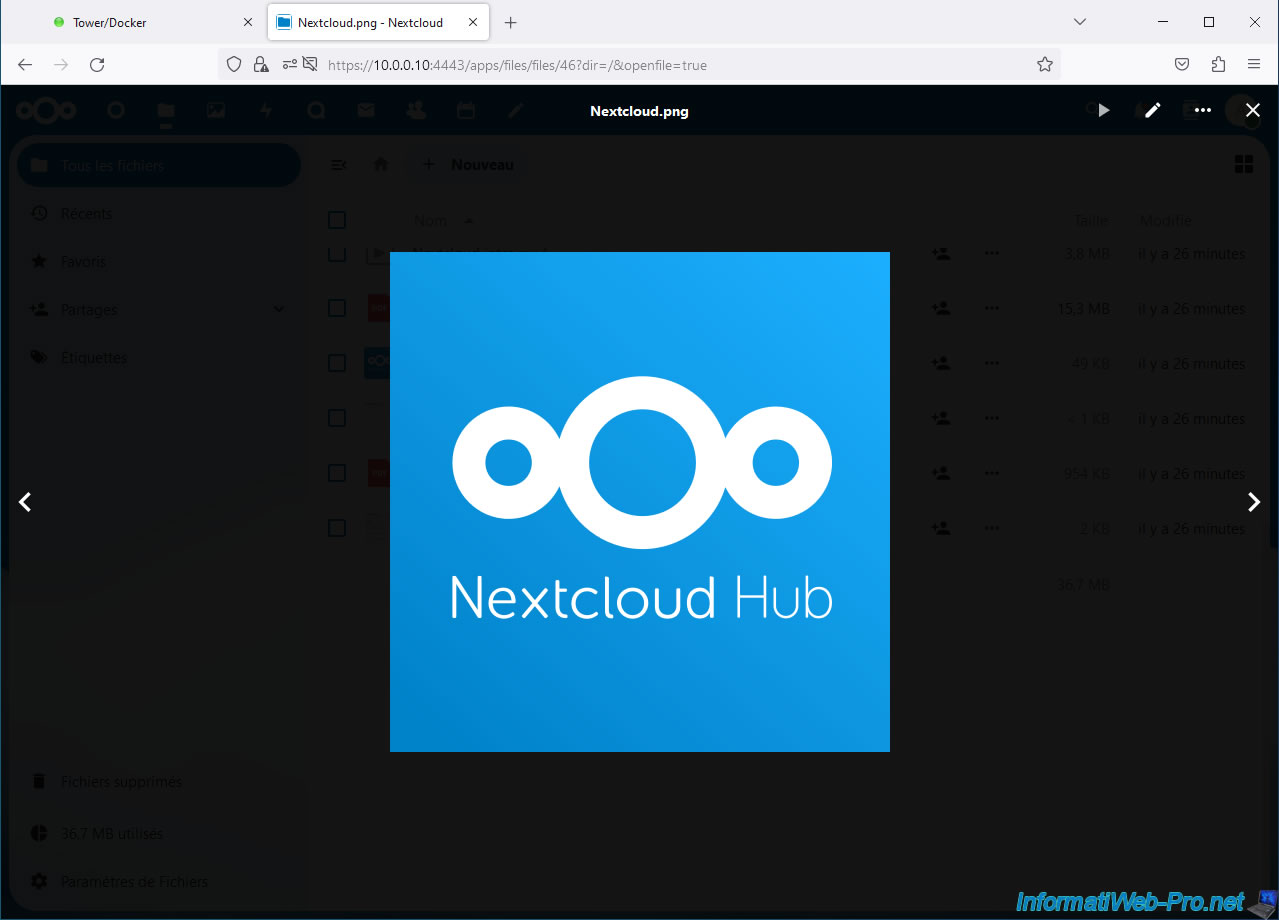
Task: Expand the Partages section chevron
Action: pyautogui.click(x=279, y=309)
